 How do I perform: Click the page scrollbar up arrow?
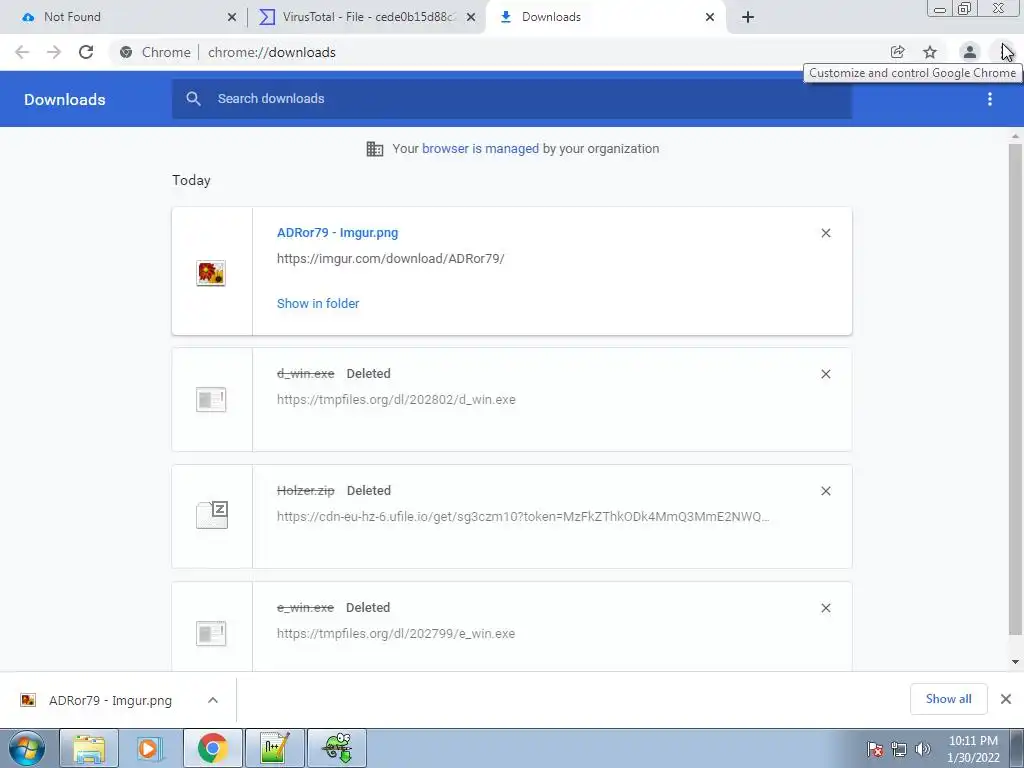click(x=1015, y=136)
